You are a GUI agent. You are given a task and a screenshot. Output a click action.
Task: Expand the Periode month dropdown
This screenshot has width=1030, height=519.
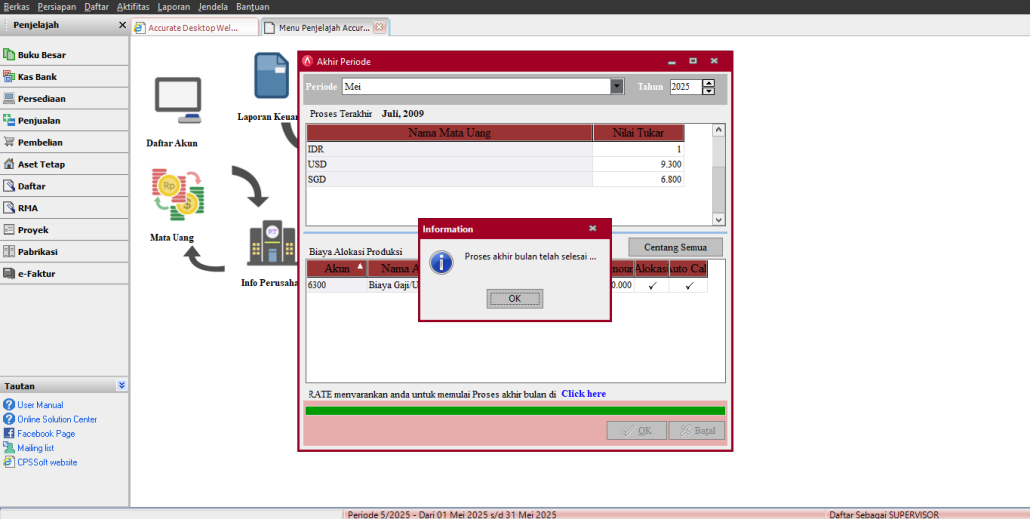(617, 87)
